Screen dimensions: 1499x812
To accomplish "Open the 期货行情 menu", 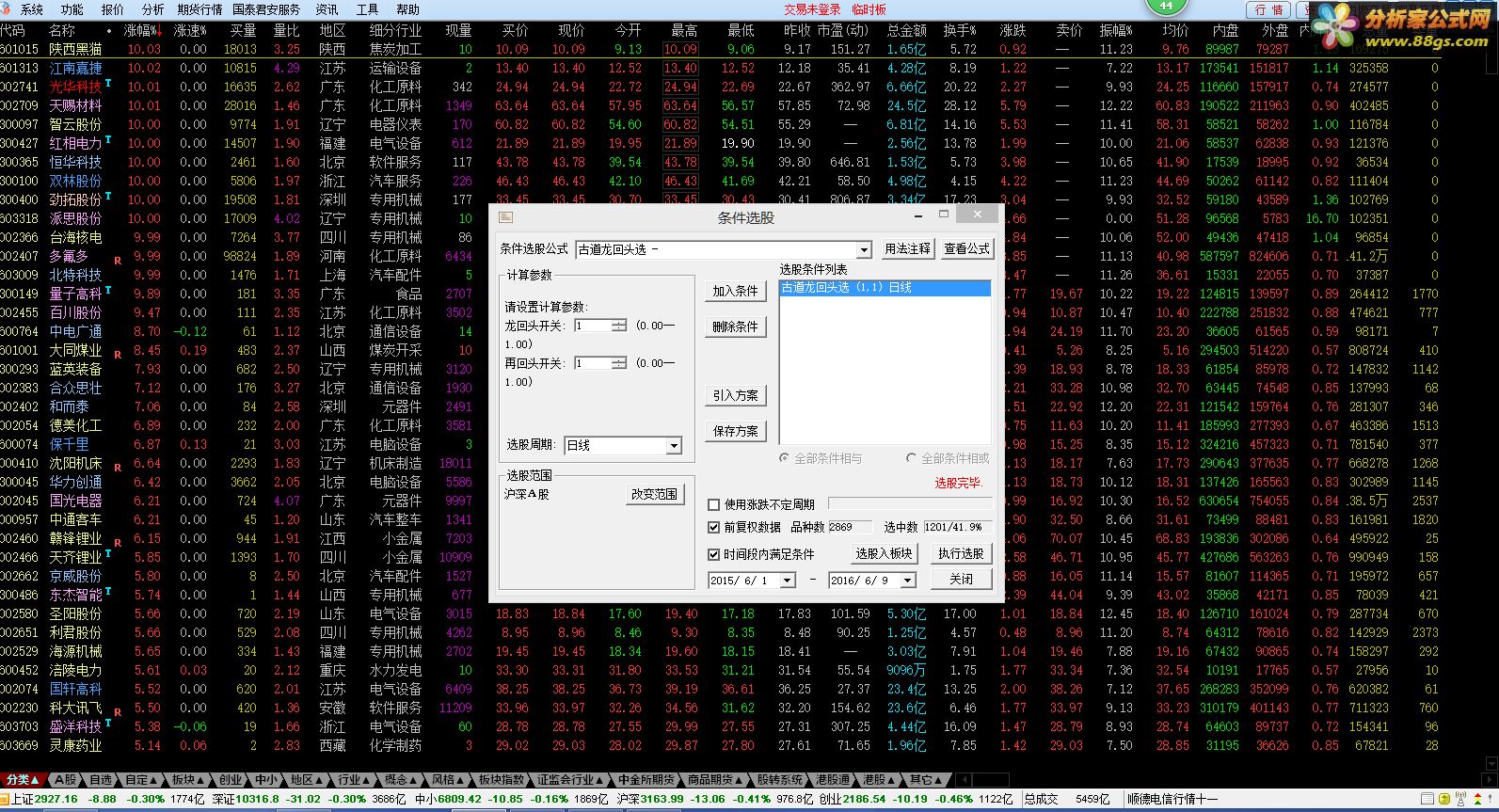I will click(x=199, y=9).
